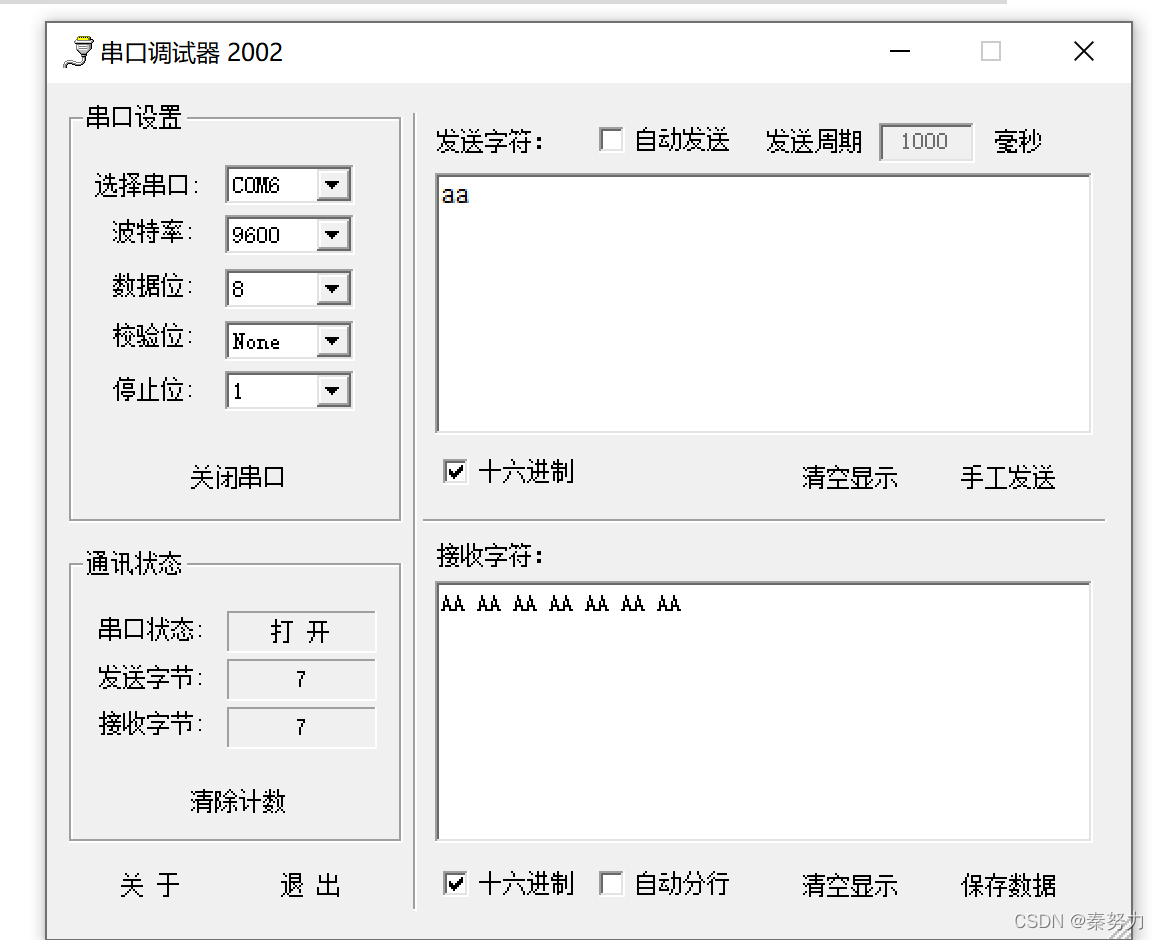Click the 串口状态 field showing 打开
1158x940 pixels.
coord(301,631)
